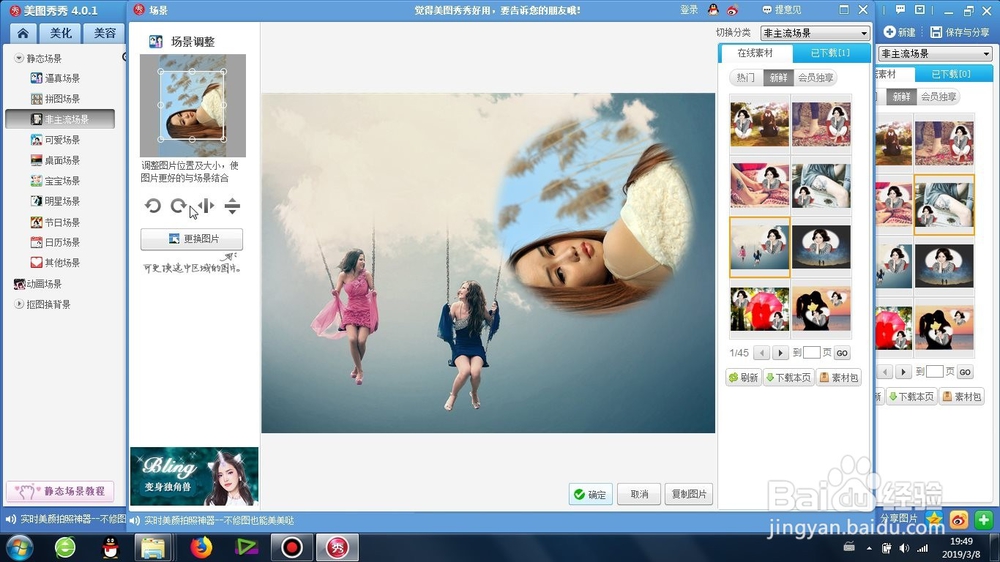This screenshot has height=562, width=1000.
Task: Click 下载本页 in background window
Action: [x=911, y=397]
